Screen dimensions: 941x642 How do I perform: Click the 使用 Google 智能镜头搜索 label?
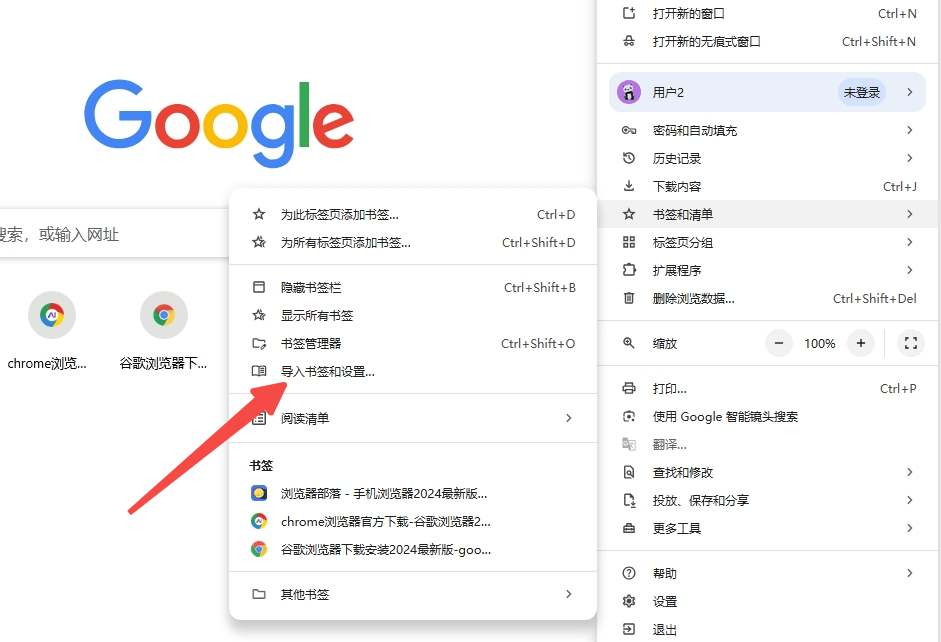(725, 416)
